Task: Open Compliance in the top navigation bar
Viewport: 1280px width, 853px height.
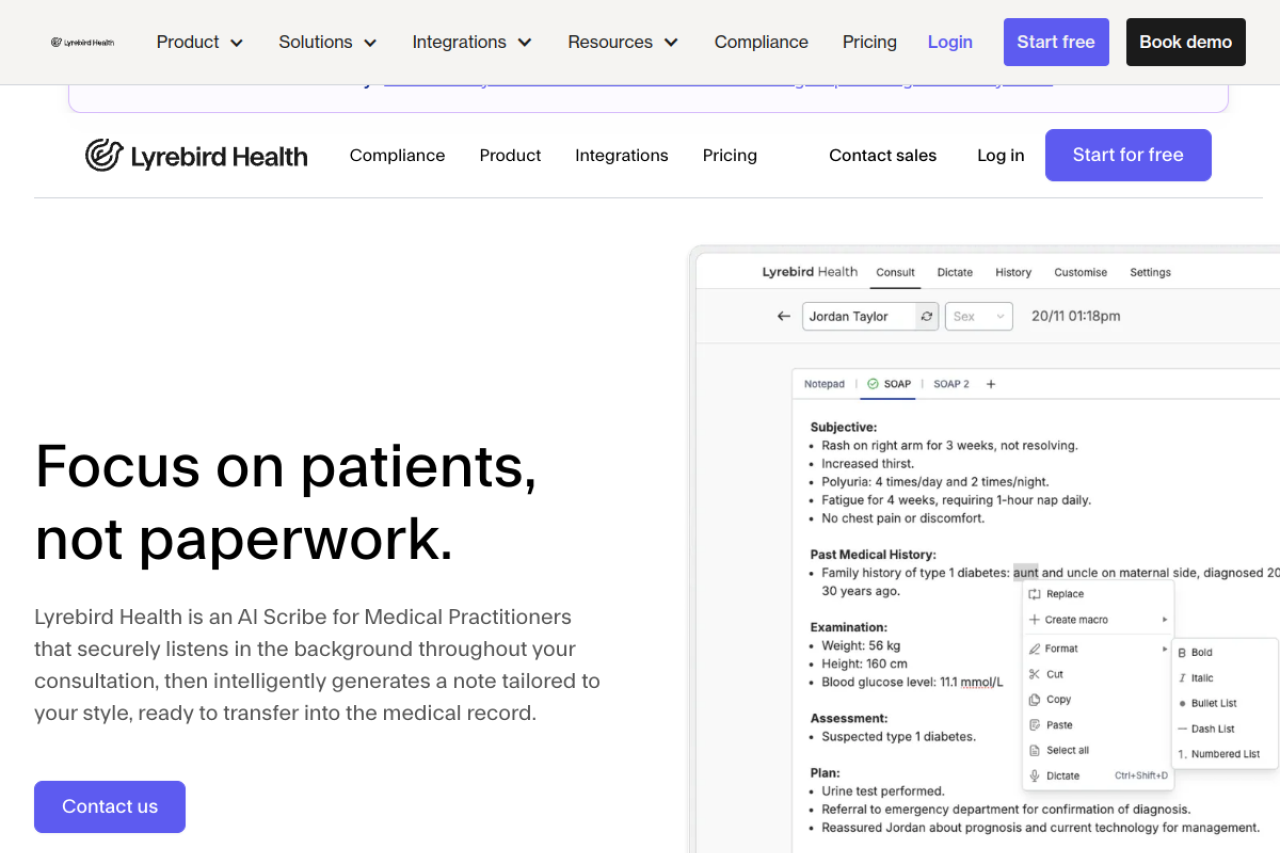Action: click(761, 42)
